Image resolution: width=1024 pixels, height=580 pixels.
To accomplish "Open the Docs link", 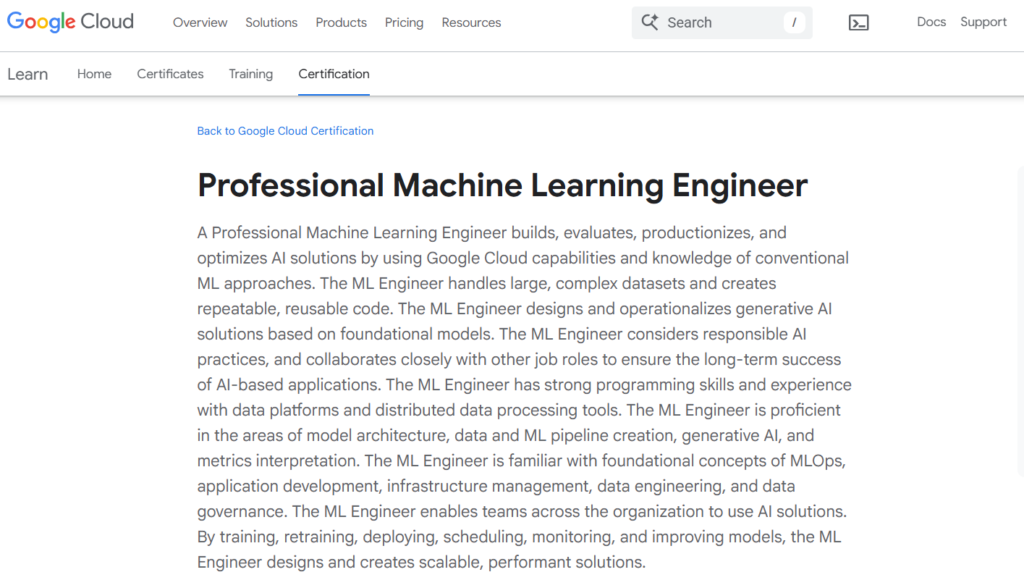I will [x=931, y=22].
